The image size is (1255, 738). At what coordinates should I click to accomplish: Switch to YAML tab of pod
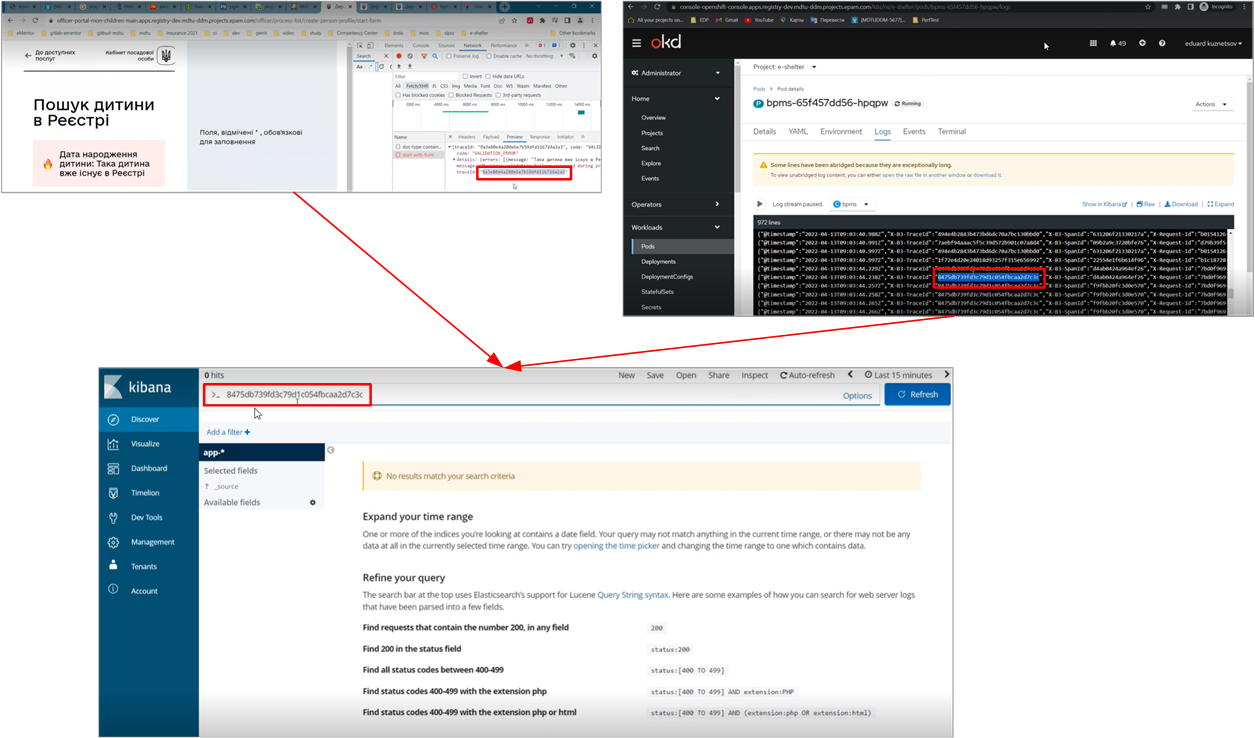pyautogui.click(x=798, y=131)
